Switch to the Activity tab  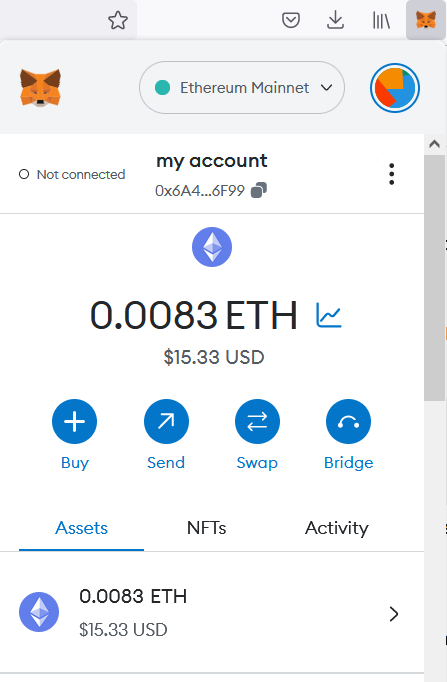(337, 528)
